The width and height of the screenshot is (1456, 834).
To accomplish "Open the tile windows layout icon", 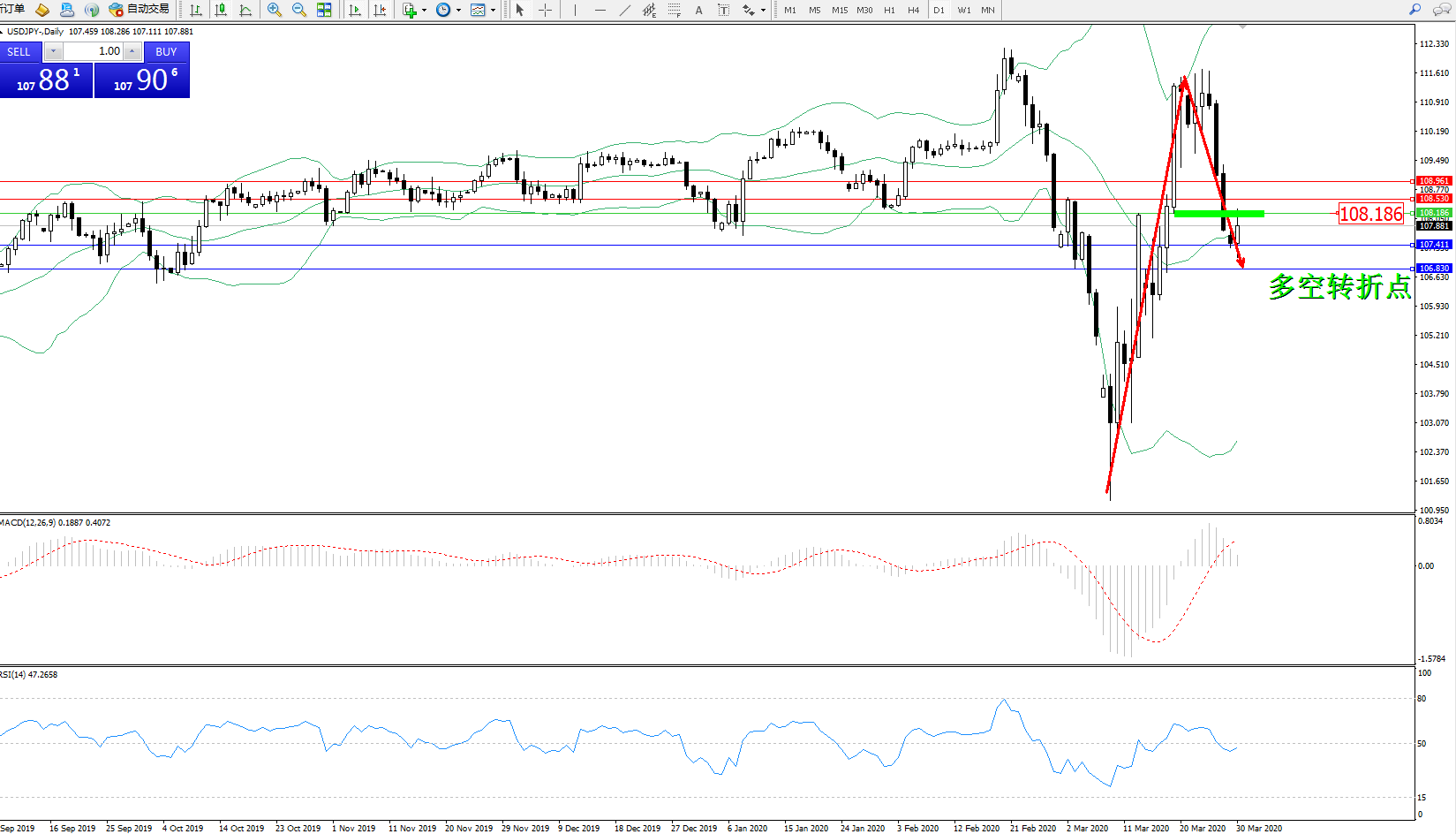I will [324, 10].
